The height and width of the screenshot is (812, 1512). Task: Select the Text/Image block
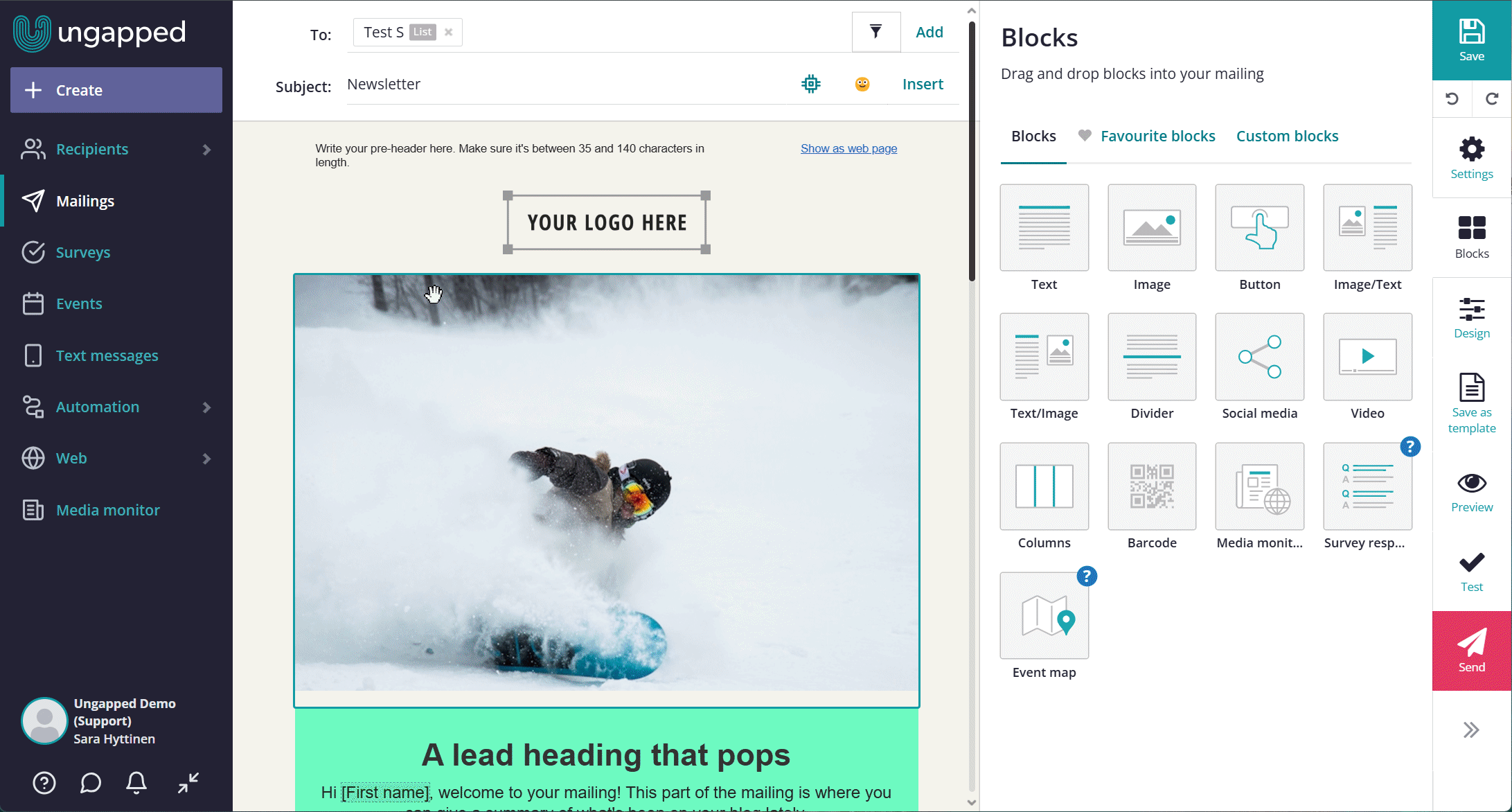(x=1044, y=357)
